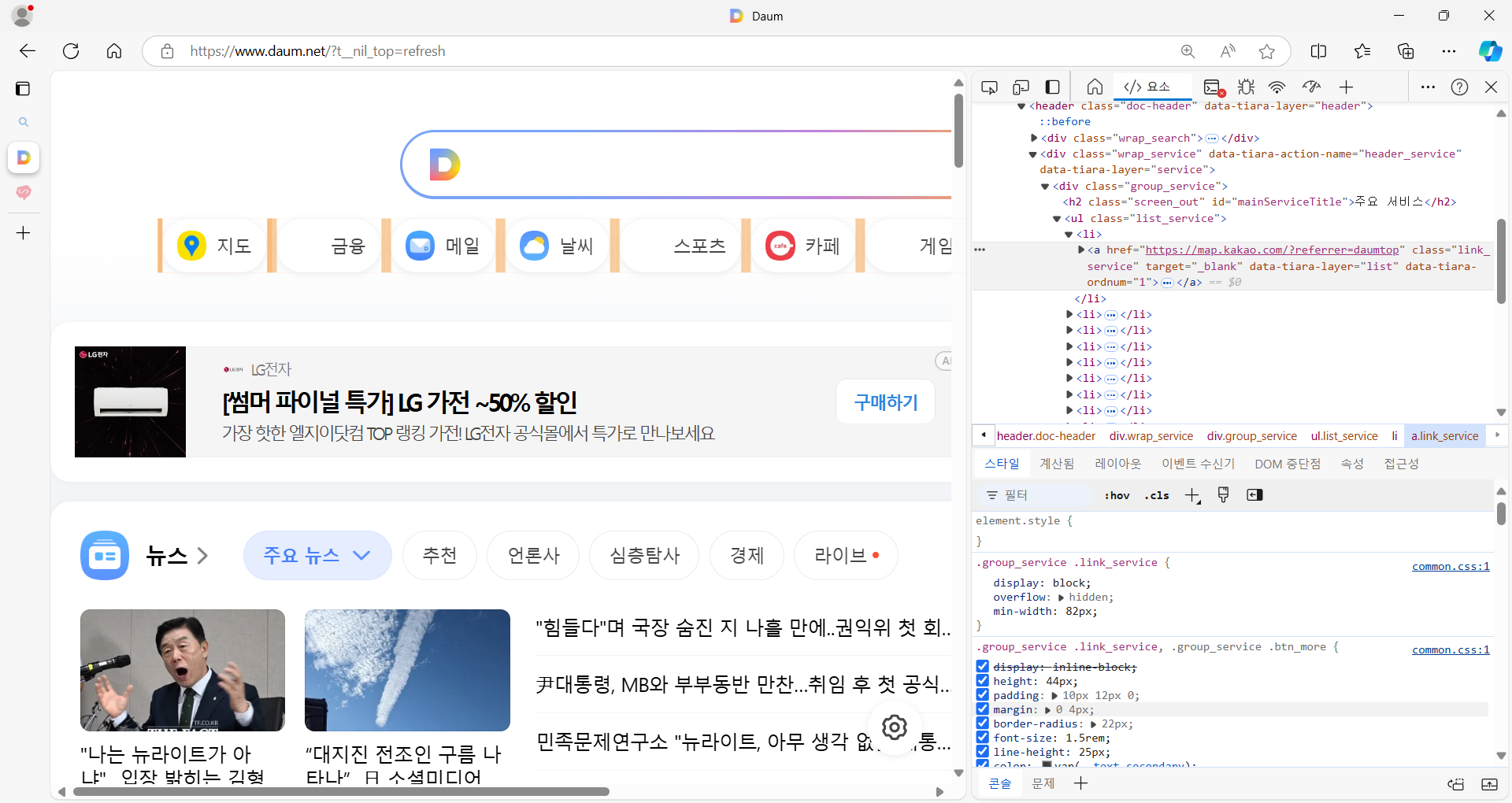Viewport: 1512px width, 803px height.
Task: Expand the overflow: hidden shorthand triangle
Action: (1061, 598)
